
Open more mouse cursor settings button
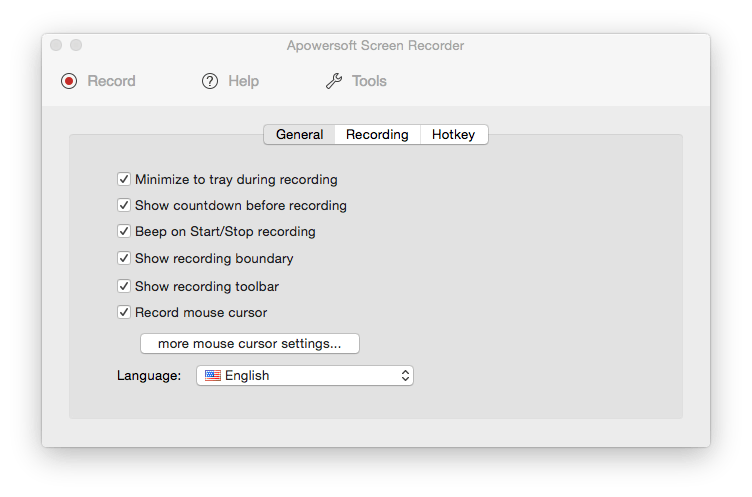tap(250, 343)
